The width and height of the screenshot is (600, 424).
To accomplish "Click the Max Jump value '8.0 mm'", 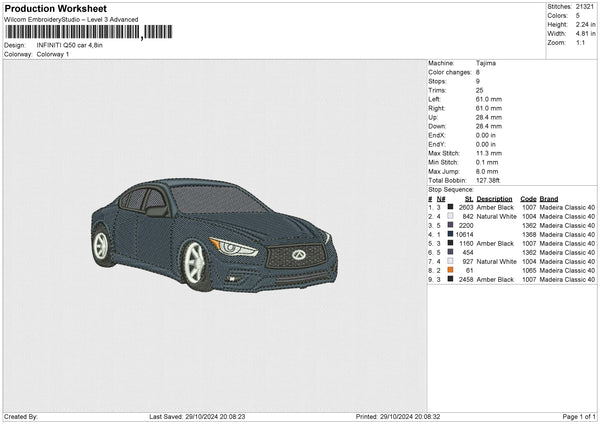I will (487, 171).
